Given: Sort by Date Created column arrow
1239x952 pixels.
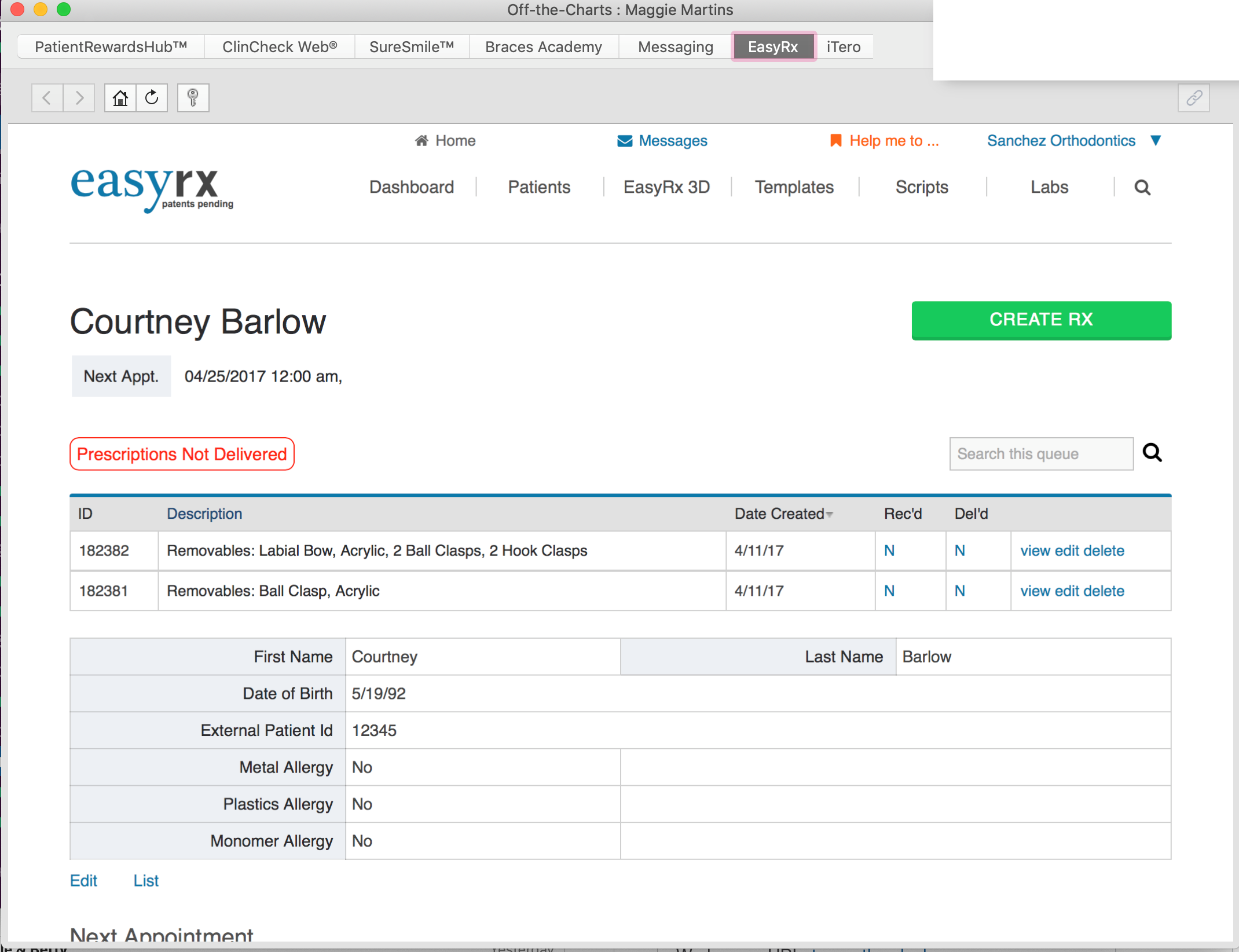Looking at the screenshot, I should 830,514.
